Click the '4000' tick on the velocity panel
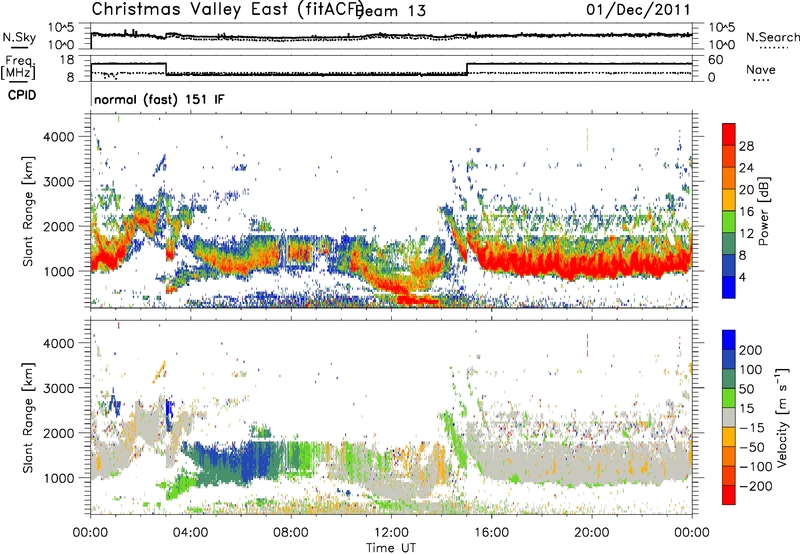Viewport: 800px width, 554px height. (59, 343)
